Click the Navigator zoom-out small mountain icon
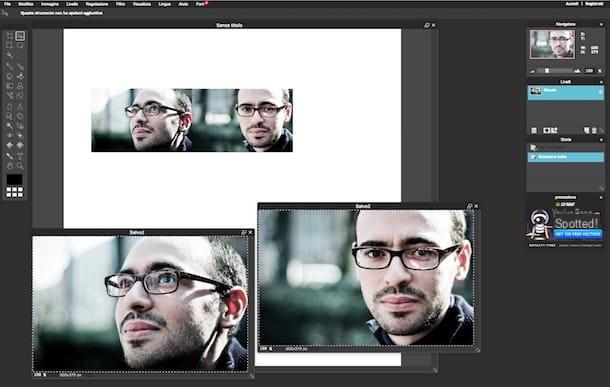This screenshot has height=387, width=610. [533, 71]
